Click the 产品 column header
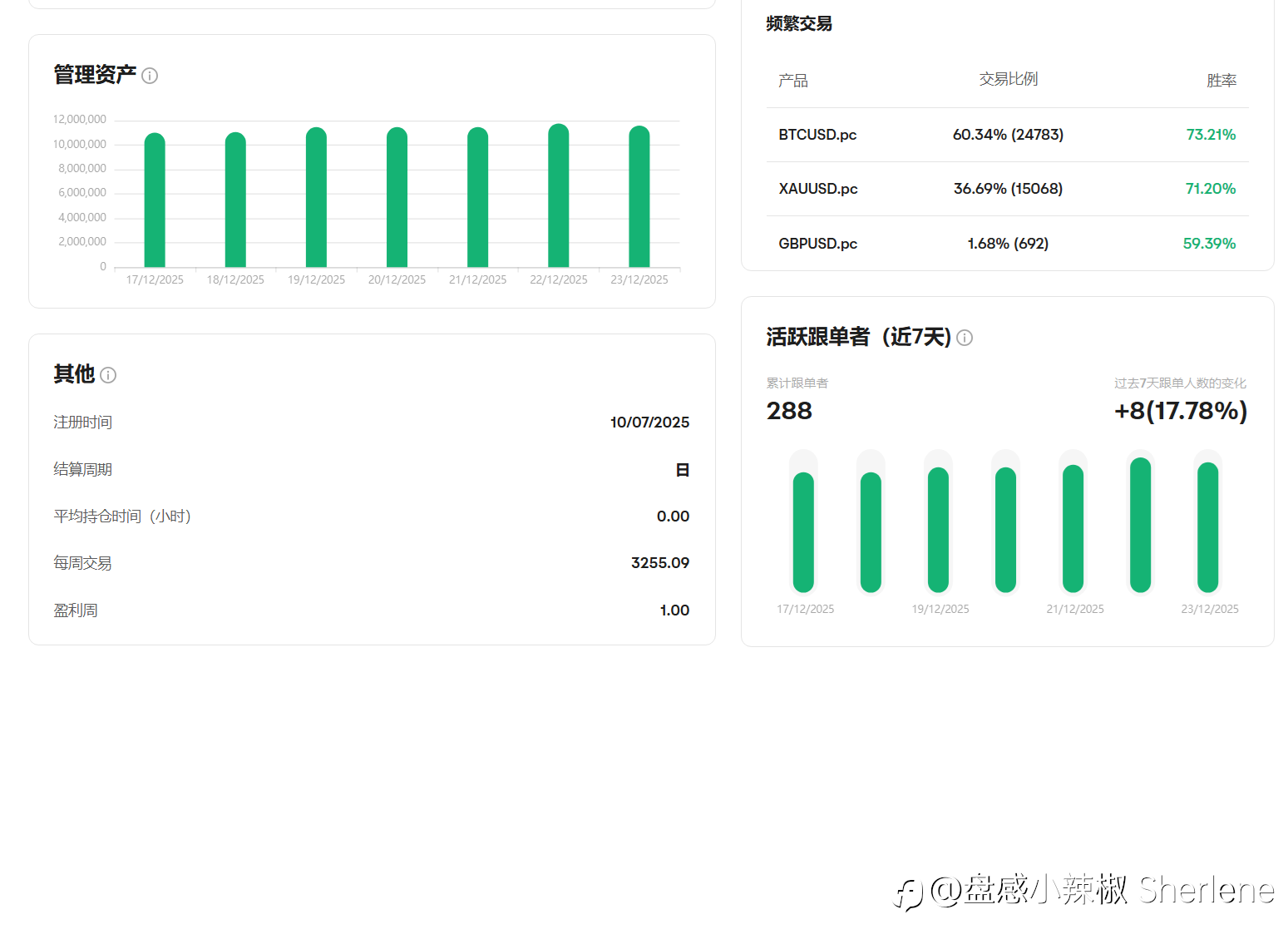This screenshot has height=944, width=1288. click(x=793, y=81)
